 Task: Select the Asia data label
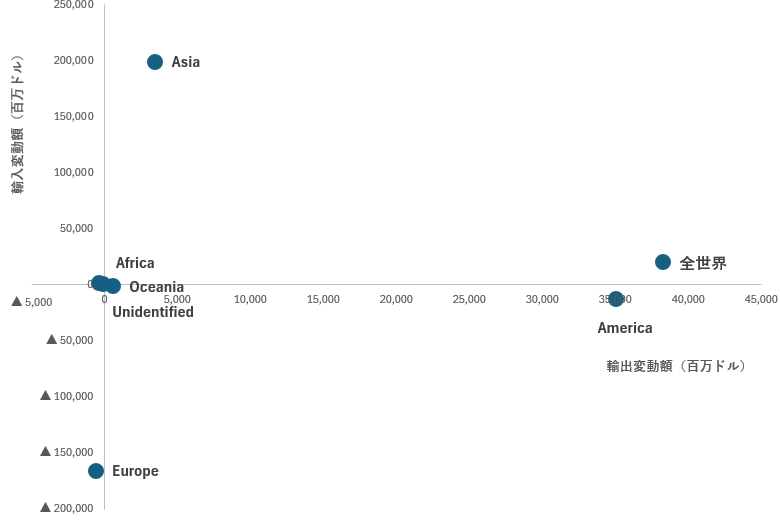click(186, 62)
